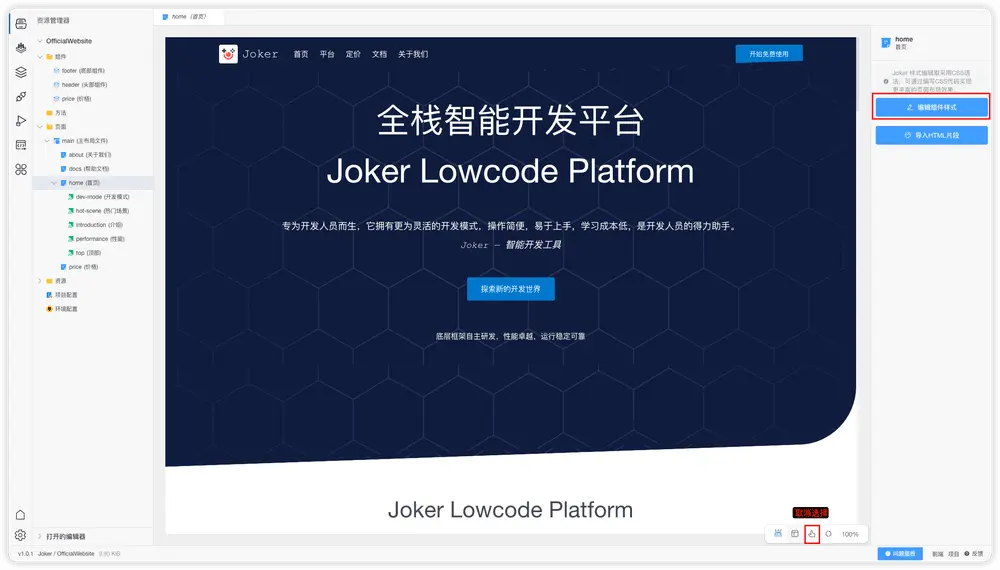Click the layout grid icon in zoom toolbar
Image resolution: width=1000 pixels, height=570 pixels.
795,534
